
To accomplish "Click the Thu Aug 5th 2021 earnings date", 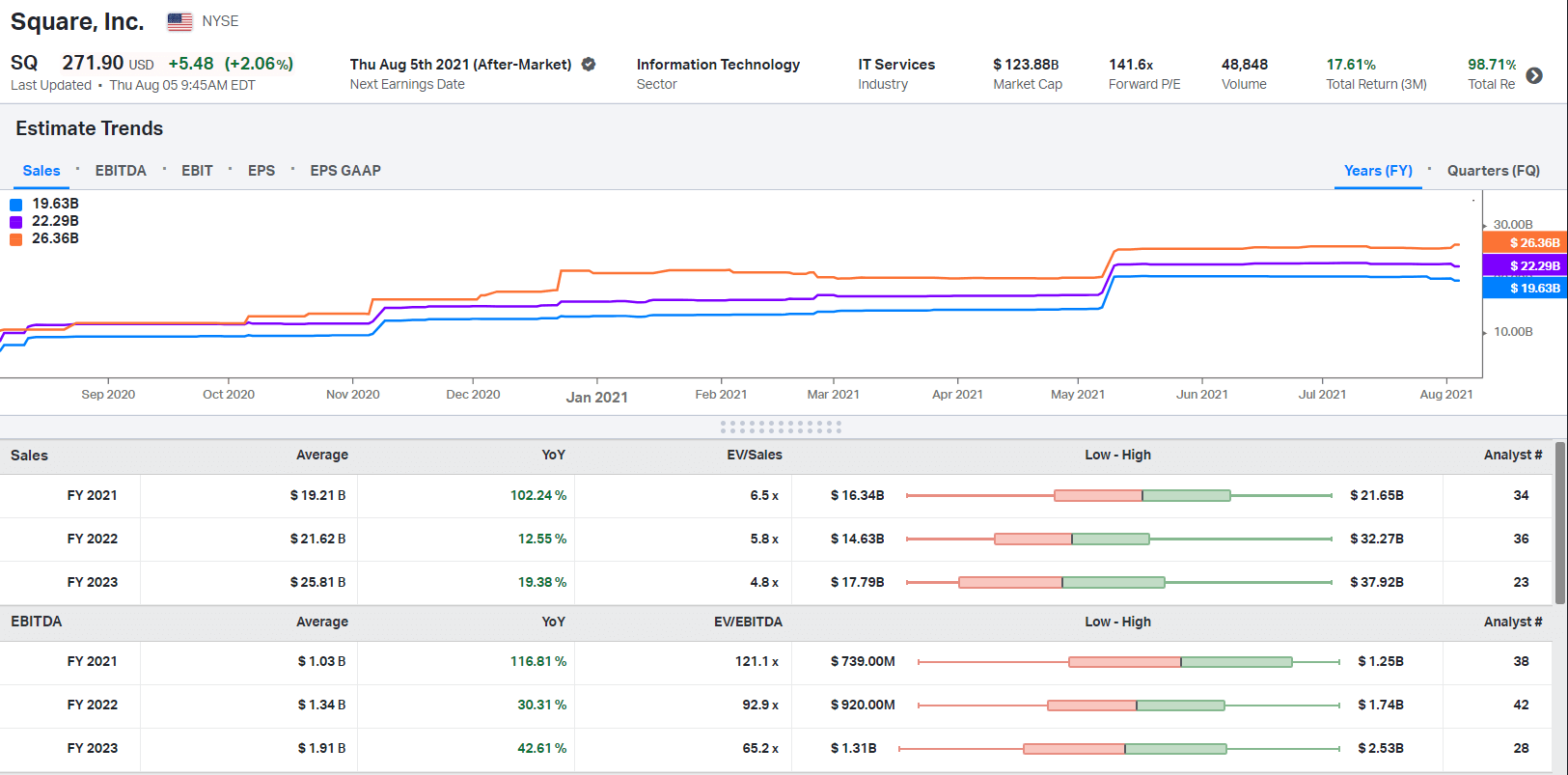I will tap(460, 65).
